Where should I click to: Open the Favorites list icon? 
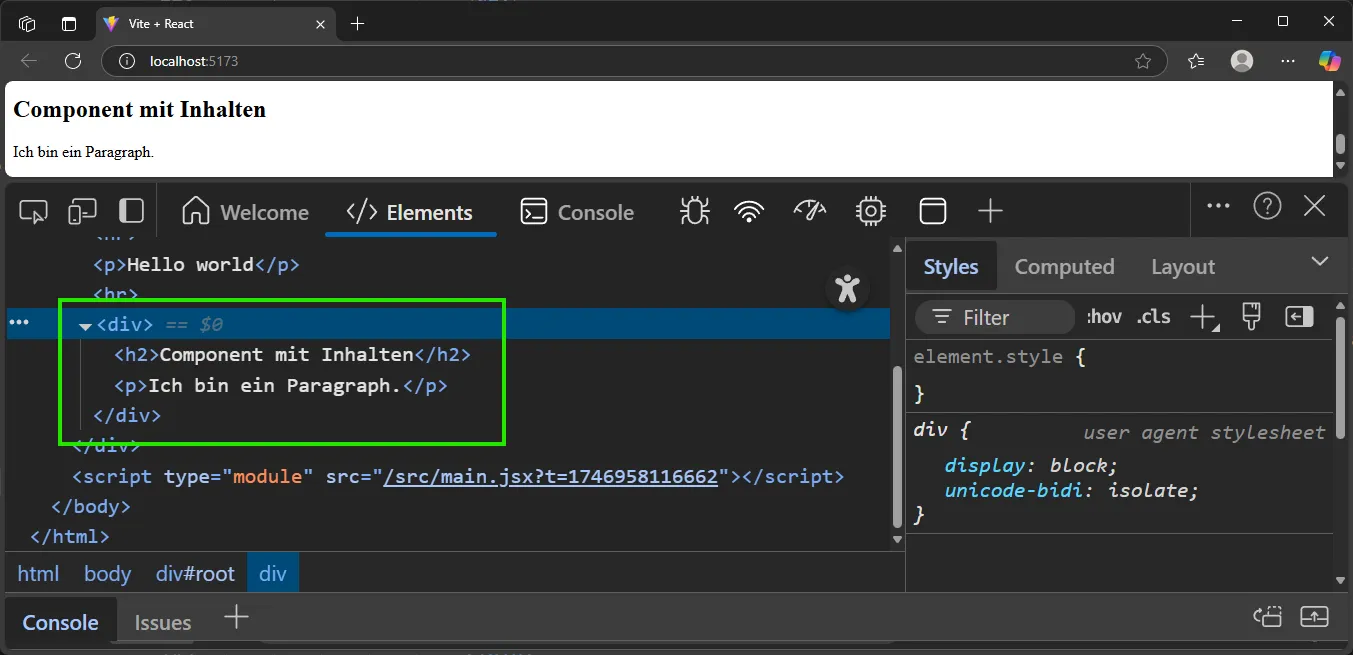(1196, 61)
